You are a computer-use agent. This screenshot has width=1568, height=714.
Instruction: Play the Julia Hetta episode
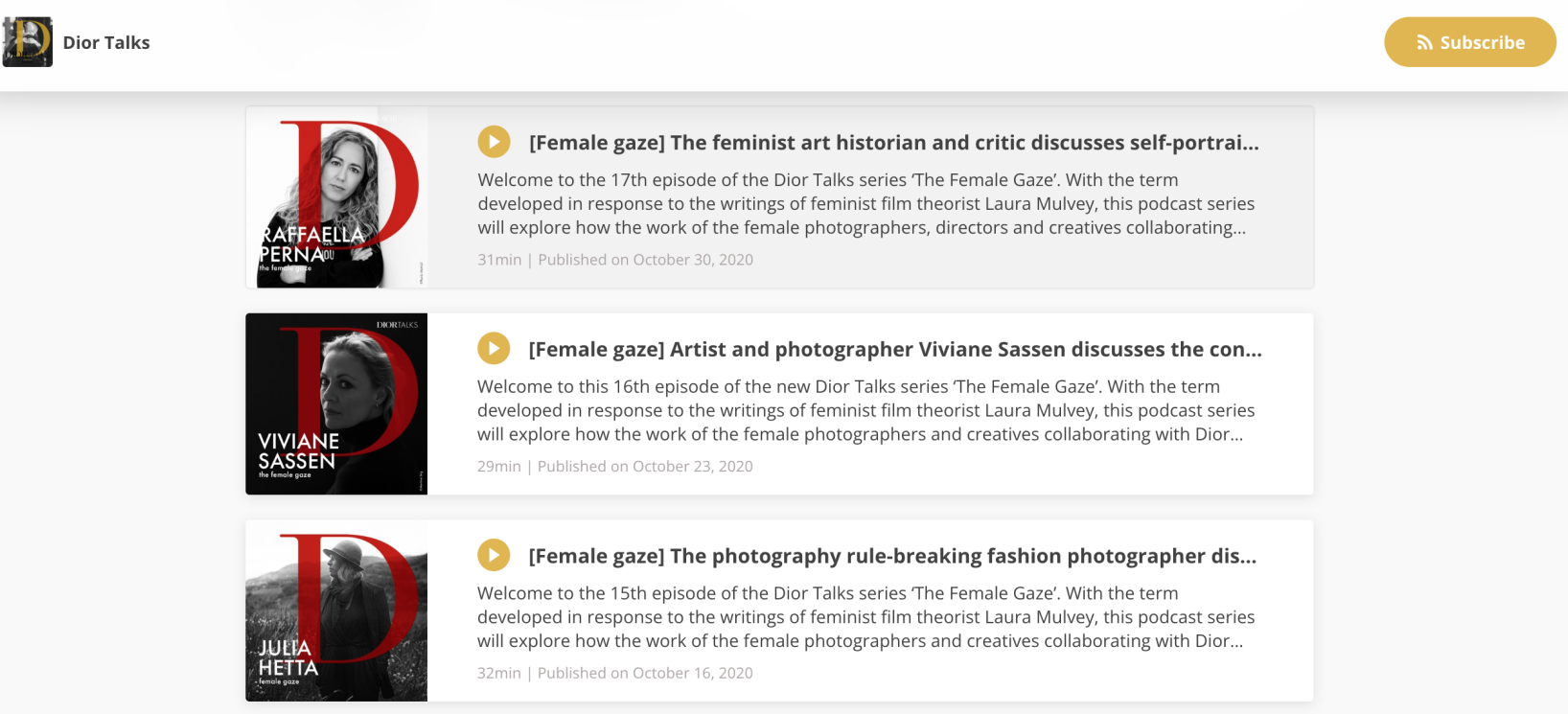494,556
